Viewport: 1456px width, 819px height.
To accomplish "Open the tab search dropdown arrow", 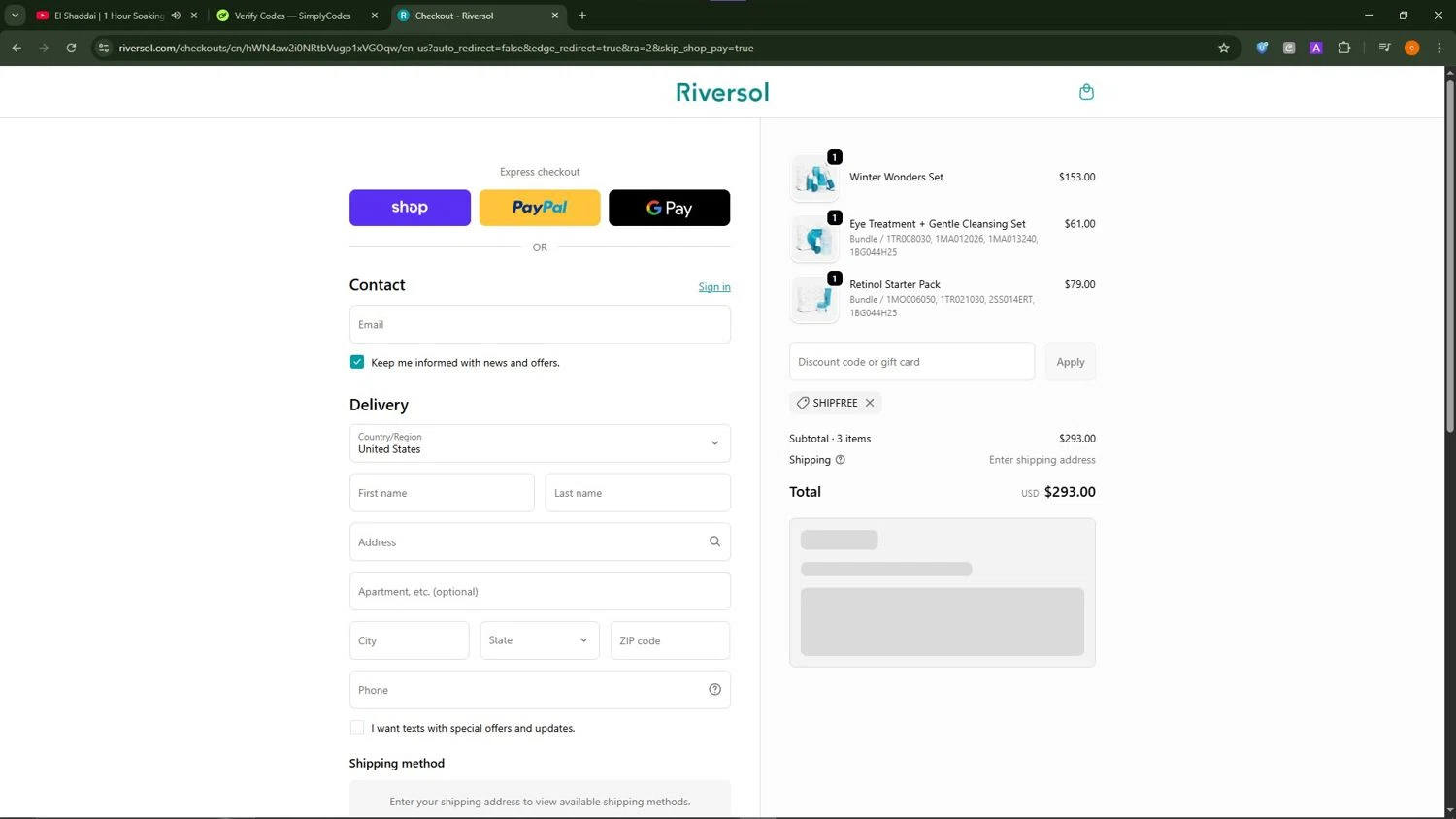I will 15,16.
